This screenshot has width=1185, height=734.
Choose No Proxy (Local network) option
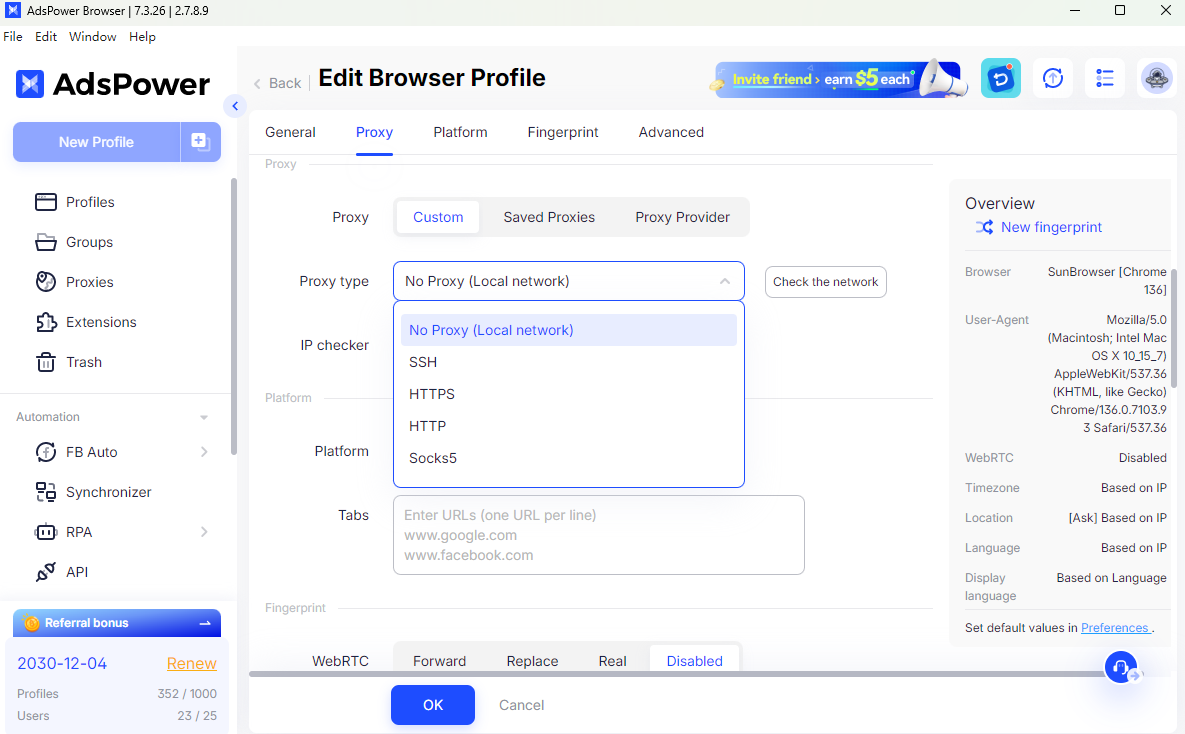point(568,330)
